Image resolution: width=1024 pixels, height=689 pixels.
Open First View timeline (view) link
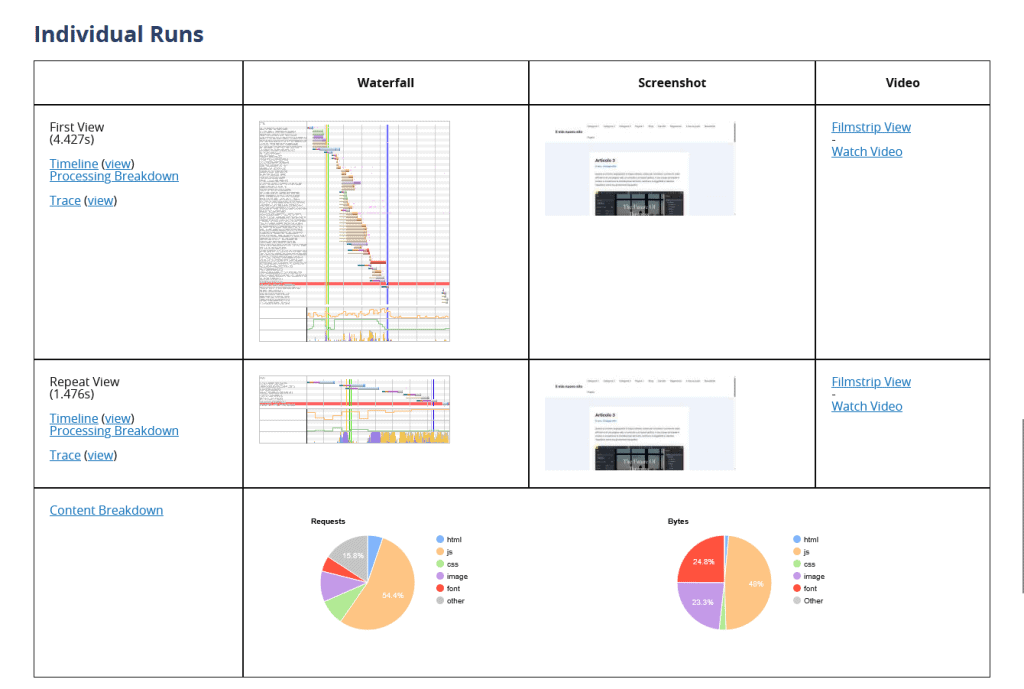(118, 164)
